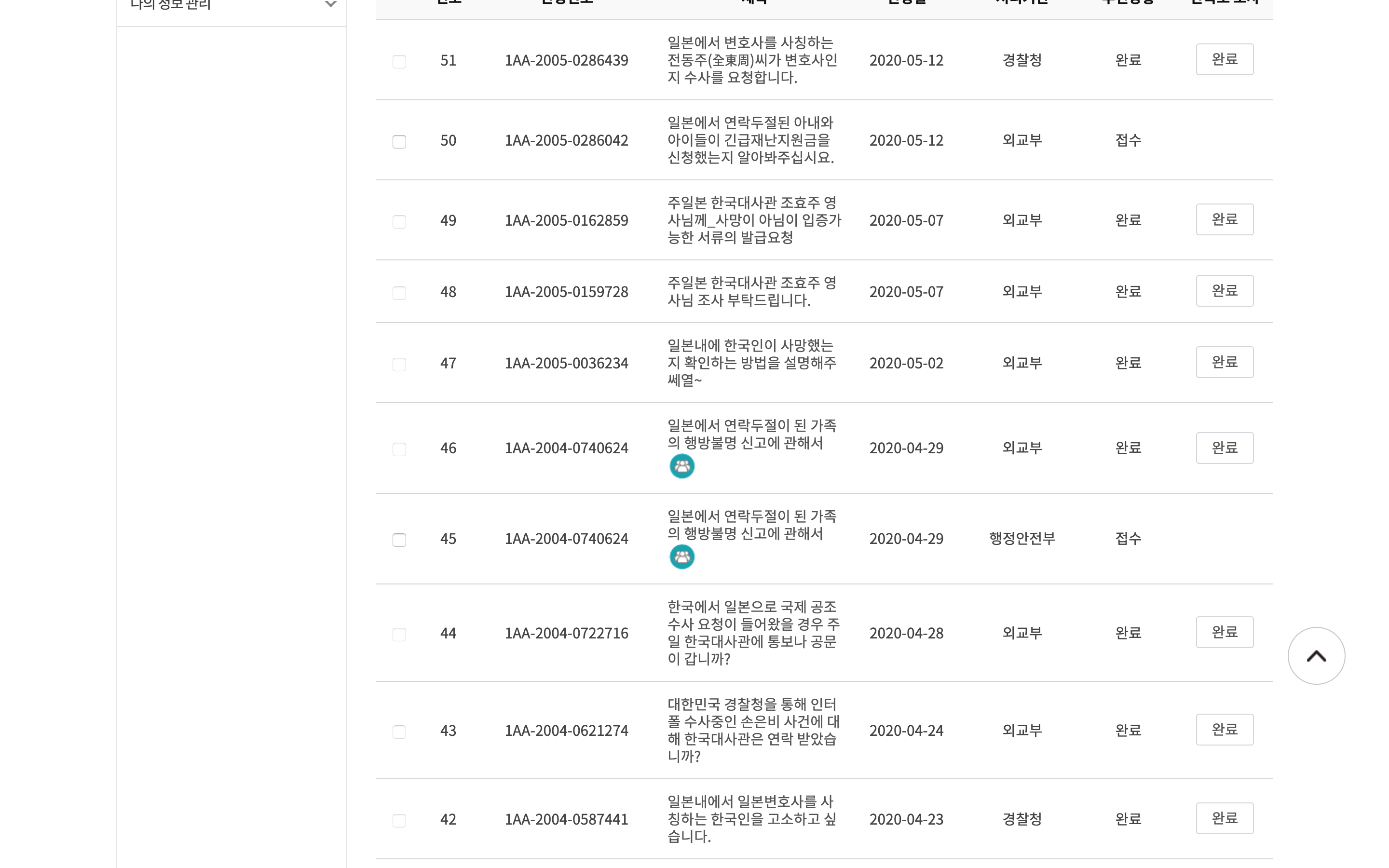Image resolution: width=1389 pixels, height=868 pixels.
Task: Open the complaint 일본변호사를 사칭하는 한국인을 고소
Action: coord(752,819)
